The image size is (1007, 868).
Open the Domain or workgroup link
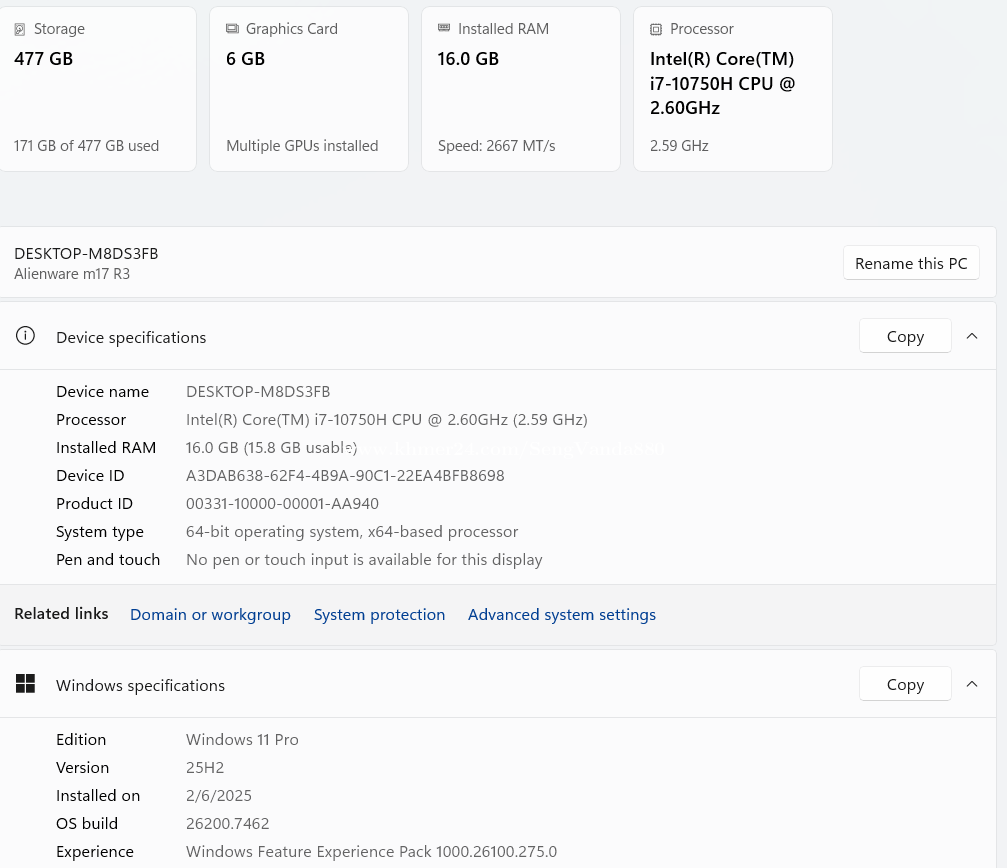coord(210,614)
